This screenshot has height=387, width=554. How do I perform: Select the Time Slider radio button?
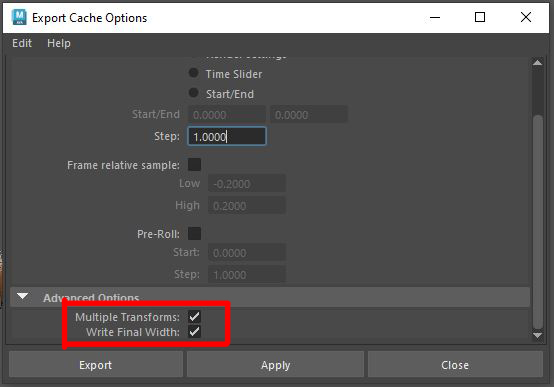tap(193, 73)
